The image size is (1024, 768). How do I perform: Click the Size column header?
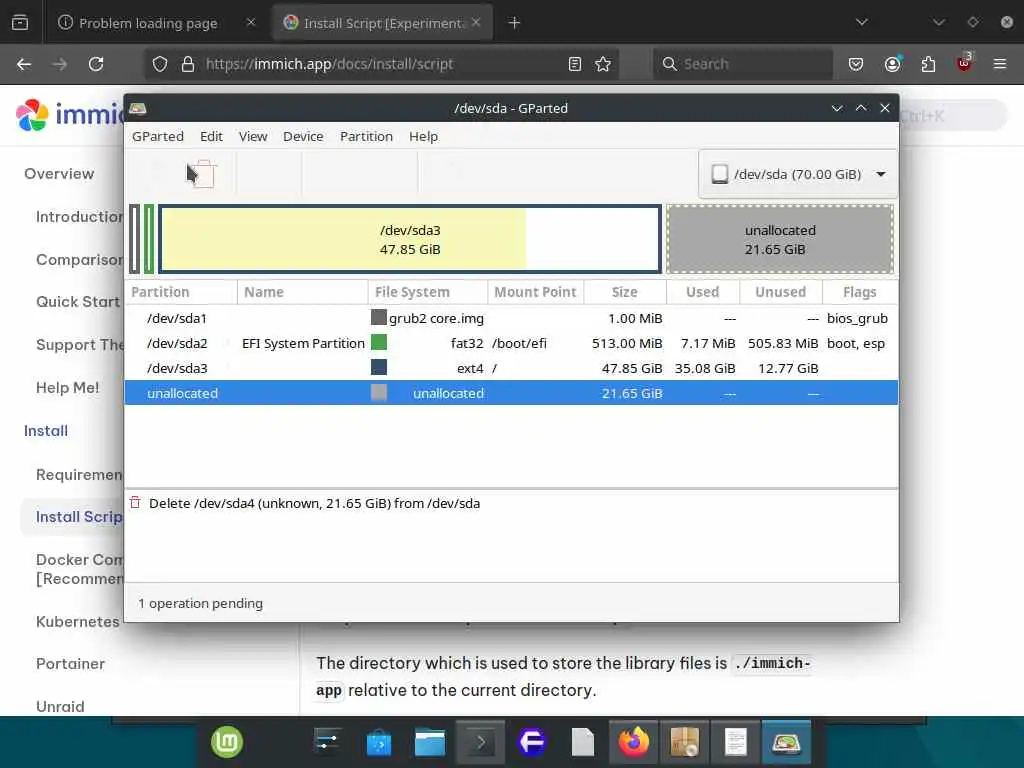(625, 292)
